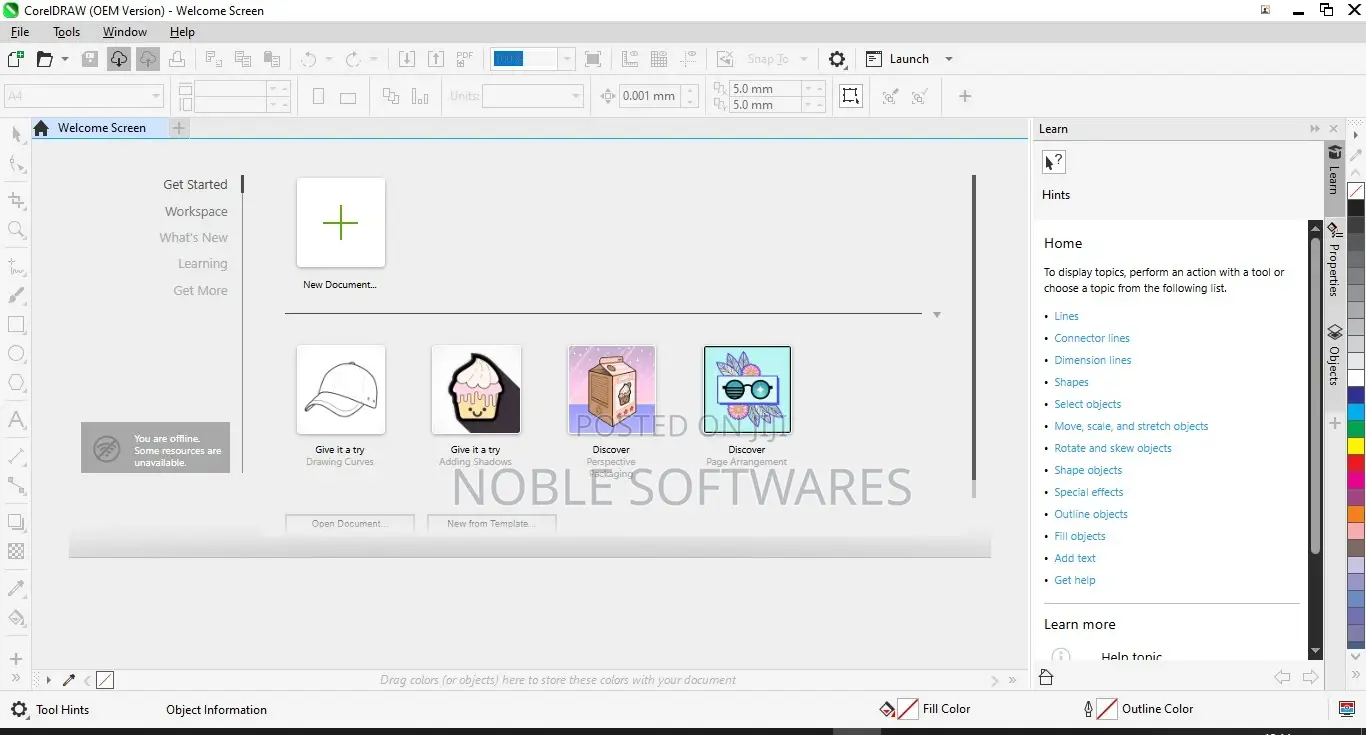Click the nudge distance 0.001 mm field
Viewport: 1366px width, 735px height.
[x=651, y=96]
